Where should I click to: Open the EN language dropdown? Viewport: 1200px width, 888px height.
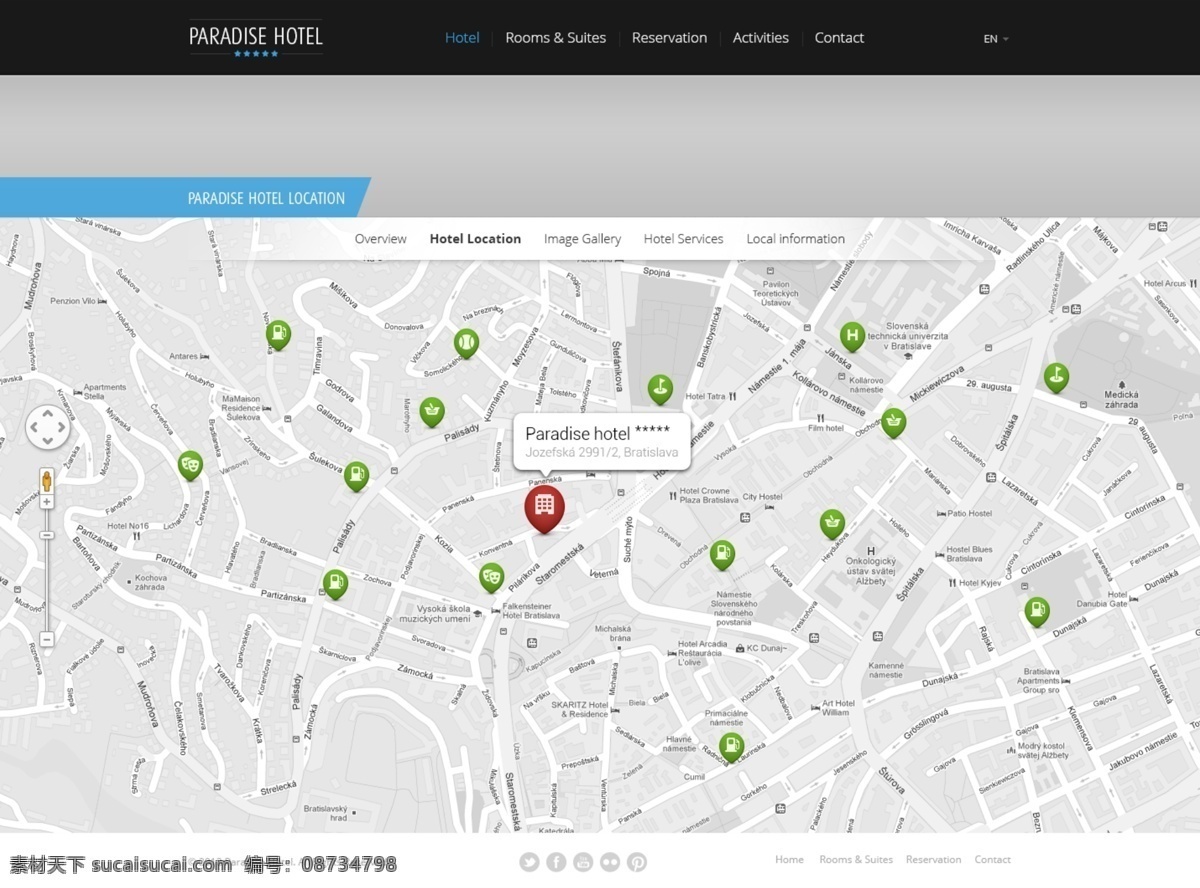996,39
